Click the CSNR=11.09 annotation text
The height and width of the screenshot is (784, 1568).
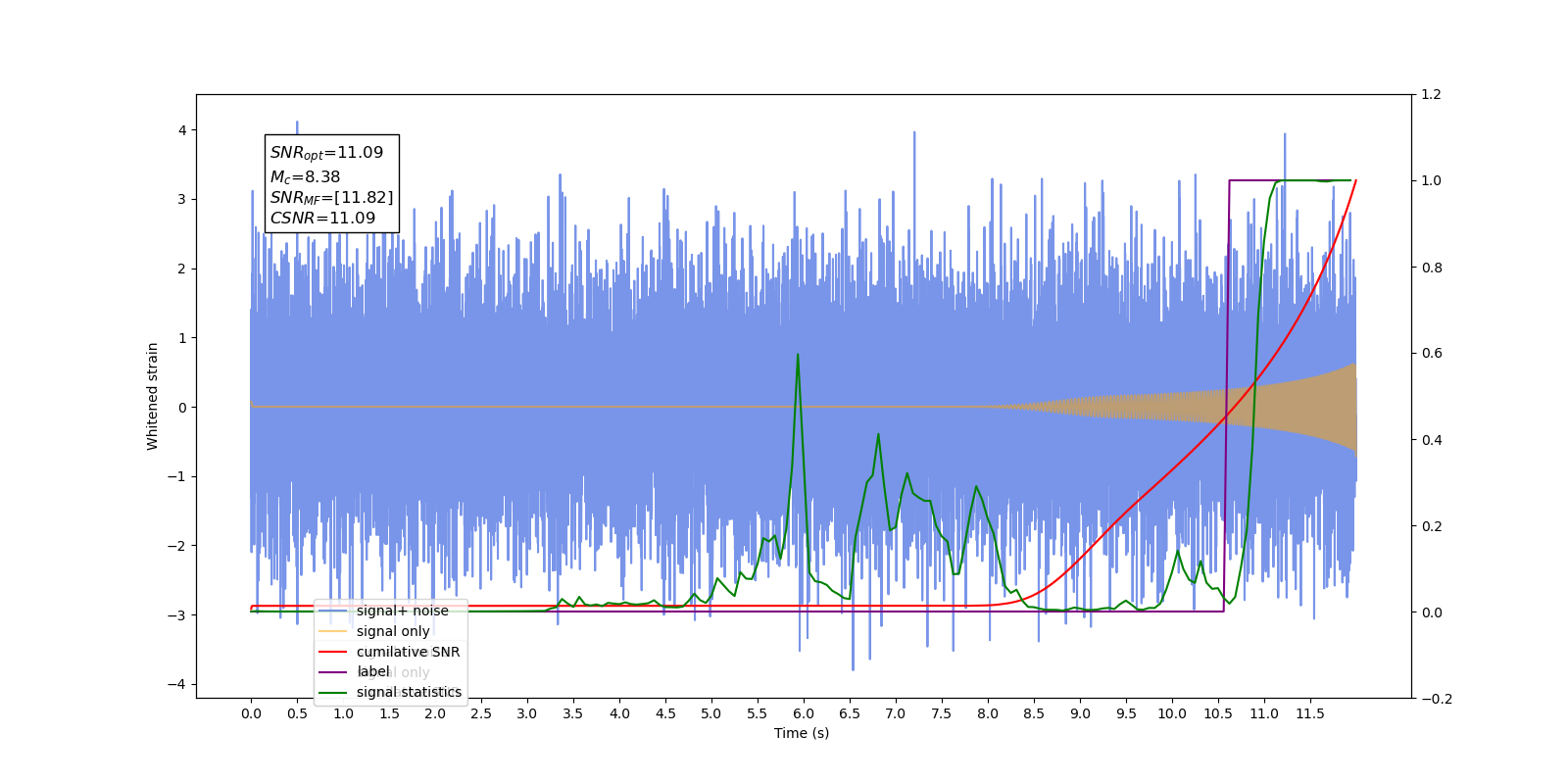pos(323,219)
